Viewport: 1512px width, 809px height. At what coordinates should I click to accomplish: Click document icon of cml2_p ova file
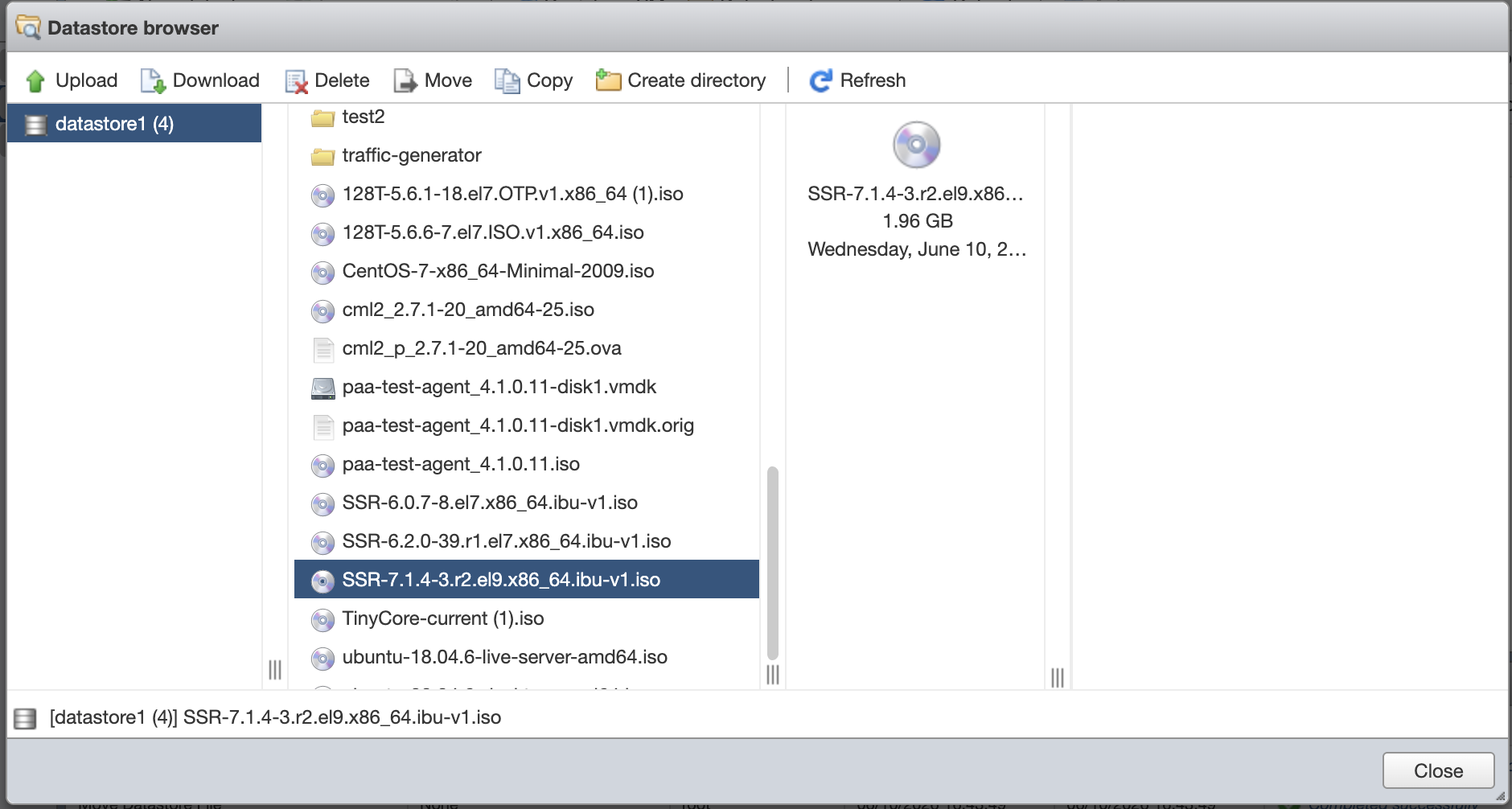(x=323, y=349)
